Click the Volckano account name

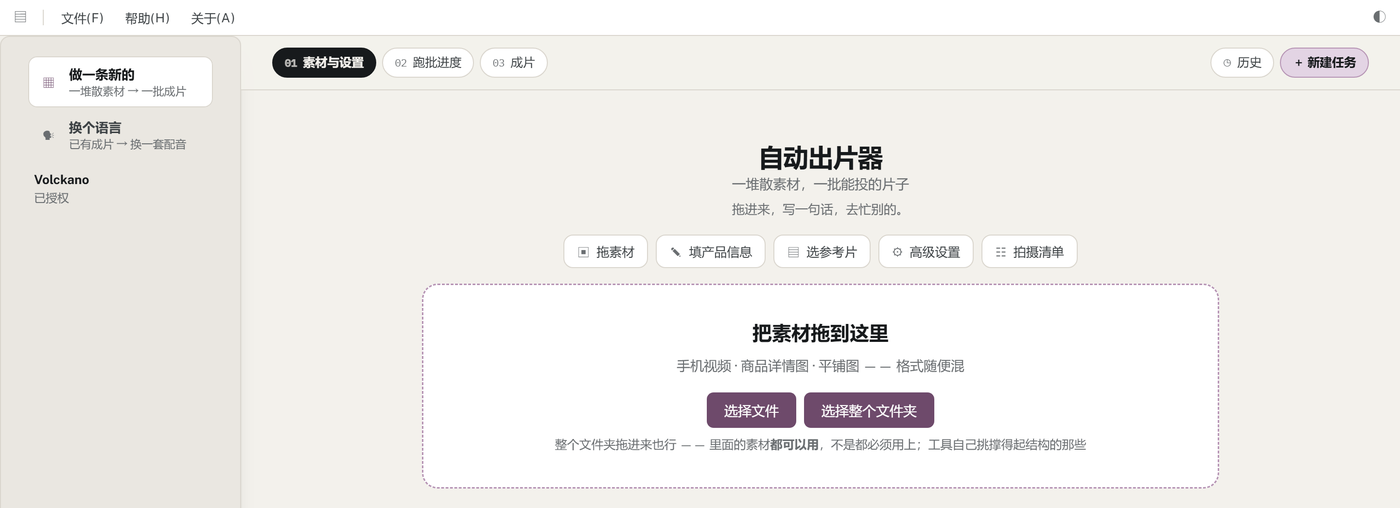pos(62,180)
